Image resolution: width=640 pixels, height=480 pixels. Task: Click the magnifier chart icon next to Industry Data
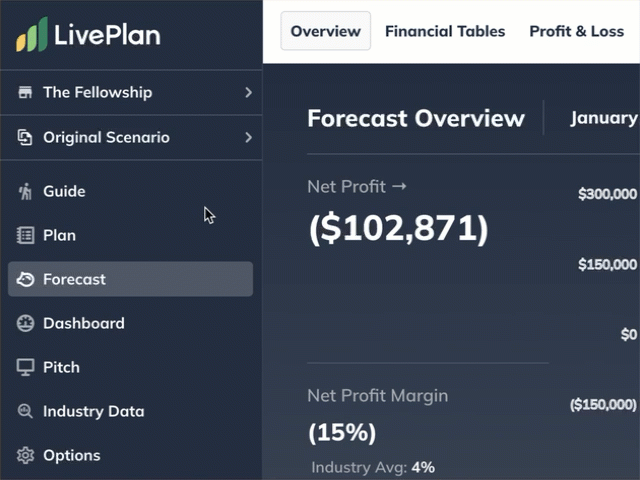(25, 411)
